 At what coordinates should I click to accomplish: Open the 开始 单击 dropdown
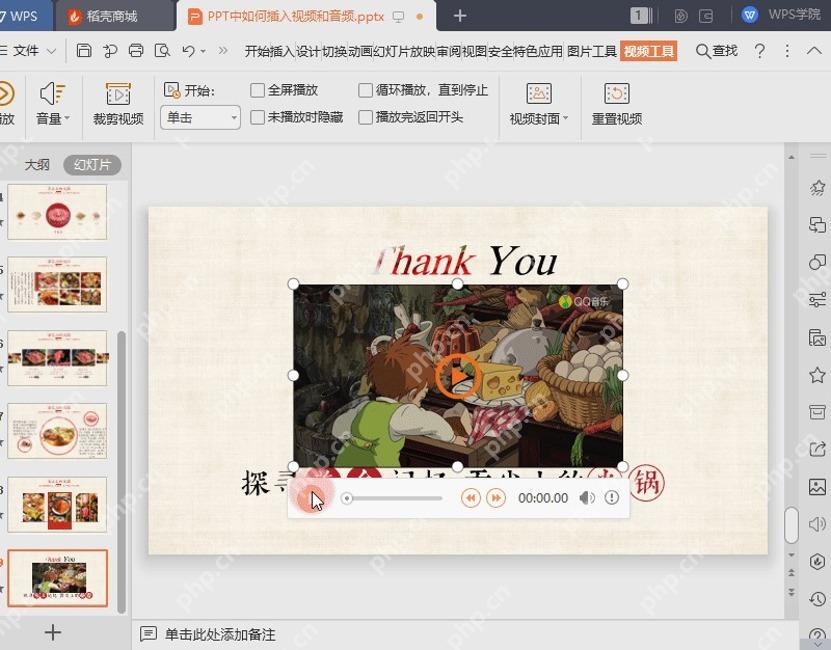(x=200, y=118)
